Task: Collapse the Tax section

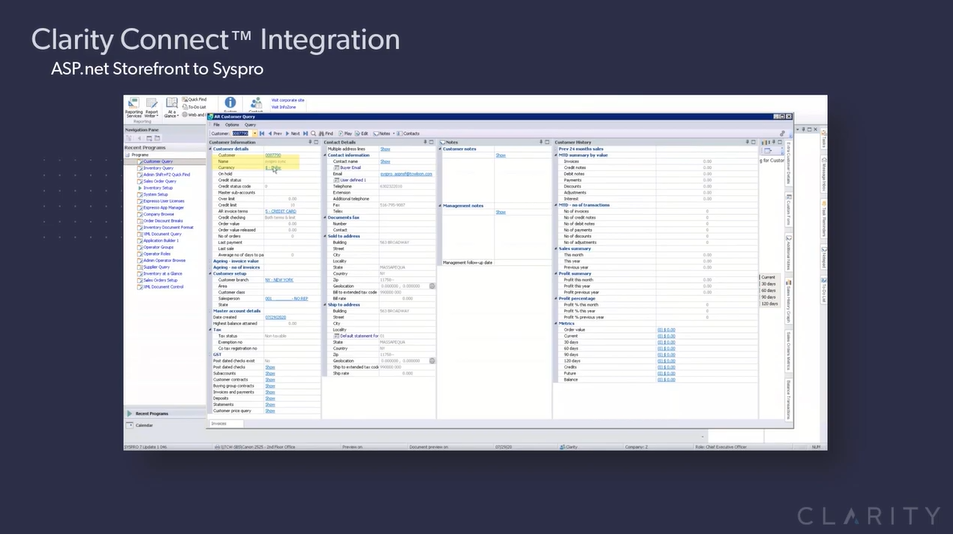Action: point(210,330)
